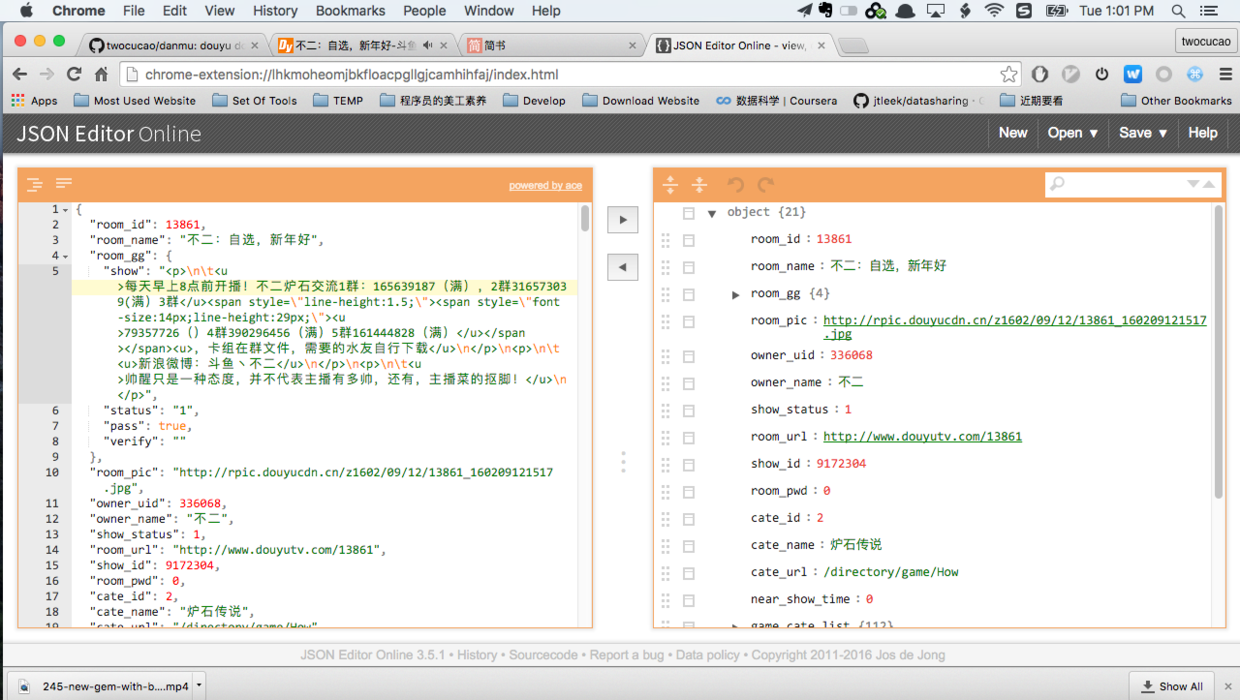Click the tree editor vertical scrollbar
The image size is (1240, 700).
[1218, 350]
